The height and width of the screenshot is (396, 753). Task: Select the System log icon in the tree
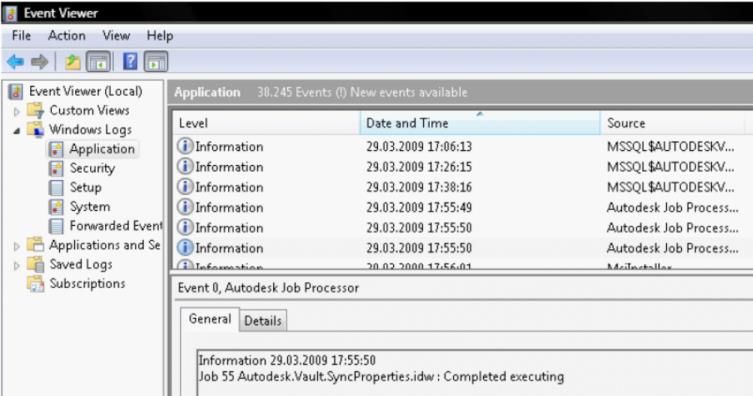click(x=56, y=207)
